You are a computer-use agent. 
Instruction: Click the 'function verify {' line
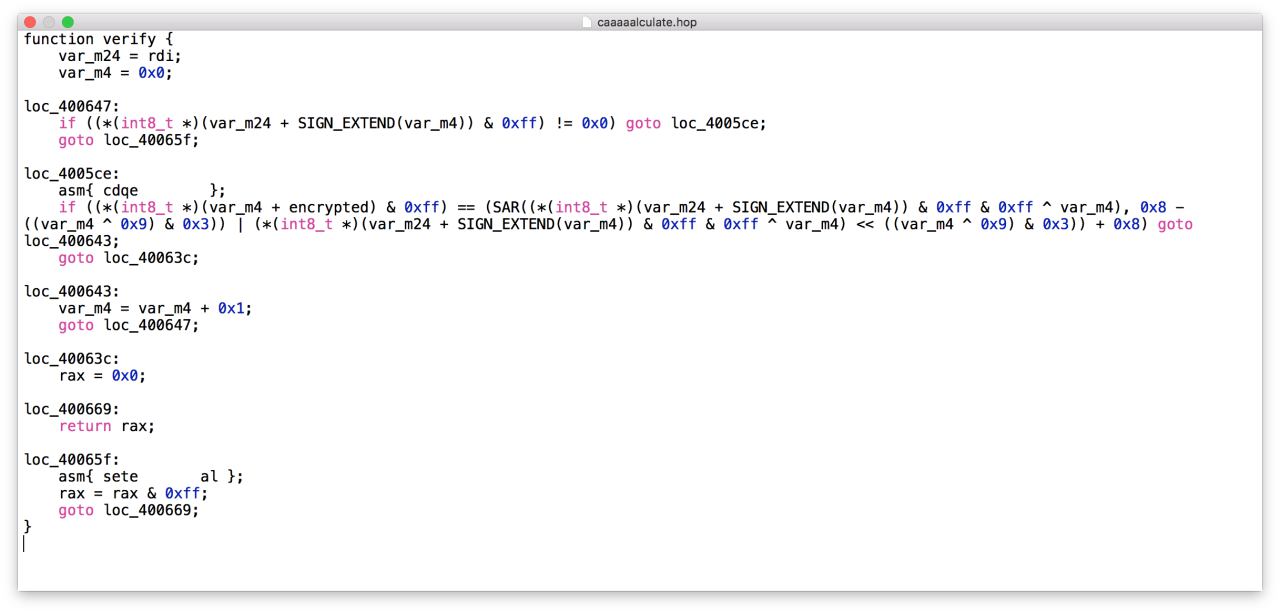[99, 39]
